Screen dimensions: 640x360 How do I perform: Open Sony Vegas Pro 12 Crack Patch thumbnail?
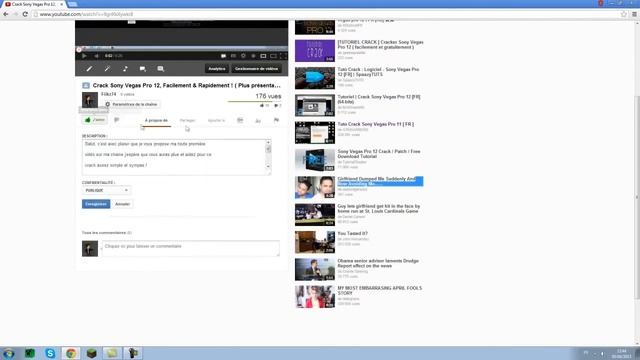315,160
